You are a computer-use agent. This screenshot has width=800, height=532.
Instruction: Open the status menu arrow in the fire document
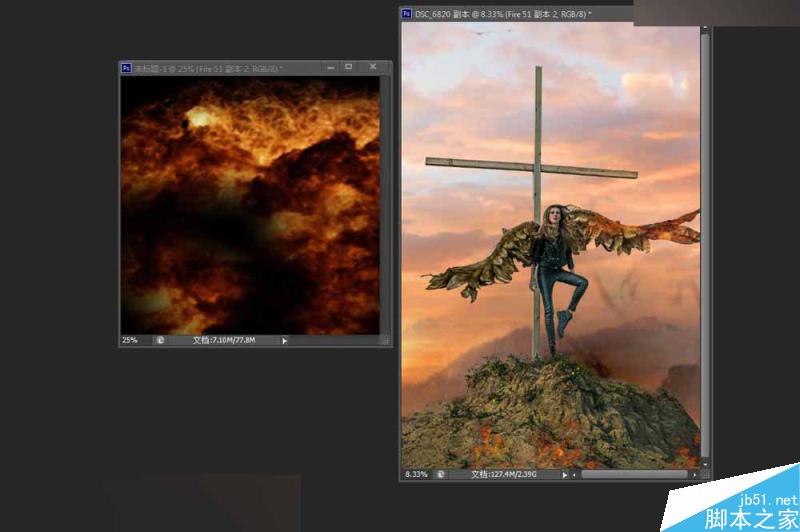coord(285,341)
